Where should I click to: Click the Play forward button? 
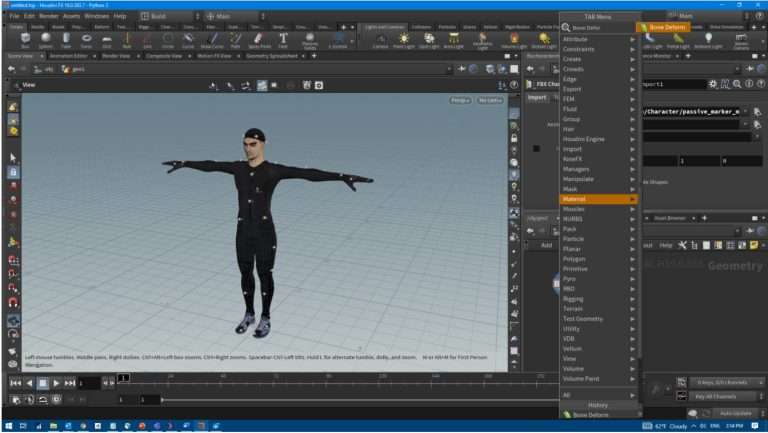(56, 383)
